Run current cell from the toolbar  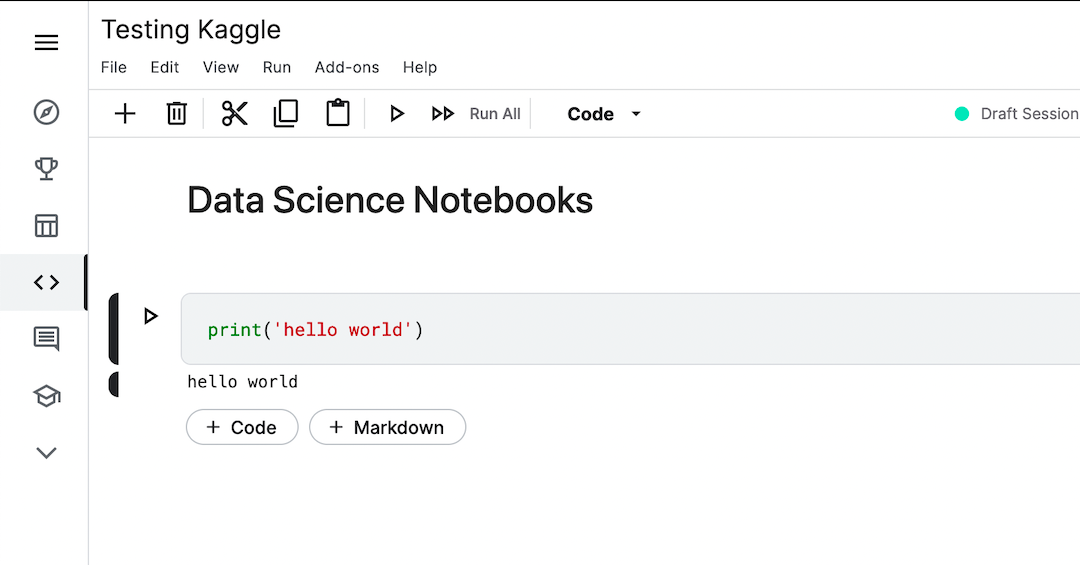point(397,114)
